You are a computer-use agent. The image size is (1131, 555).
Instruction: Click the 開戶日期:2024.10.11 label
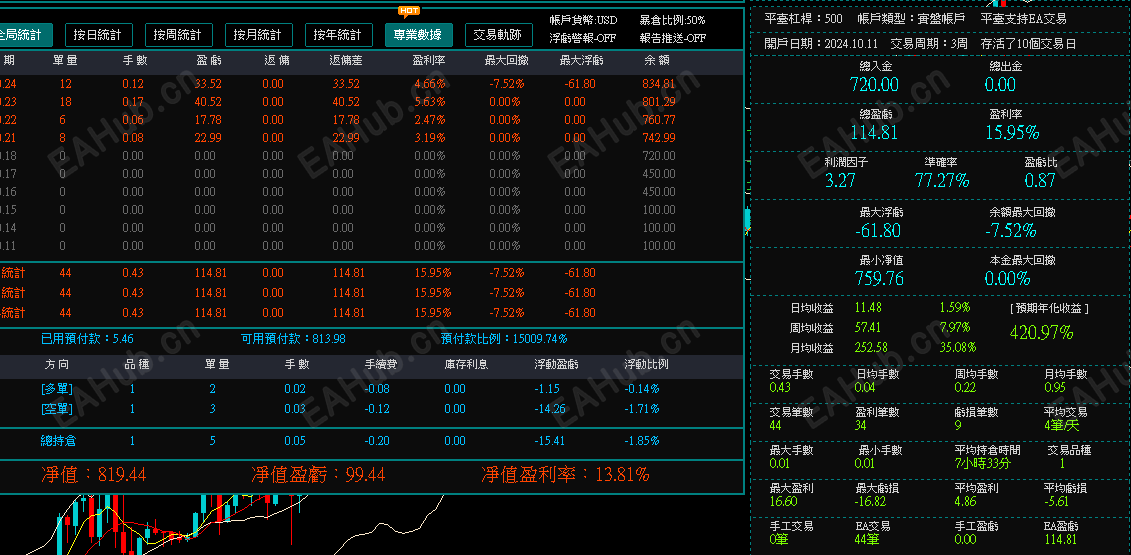820,43
